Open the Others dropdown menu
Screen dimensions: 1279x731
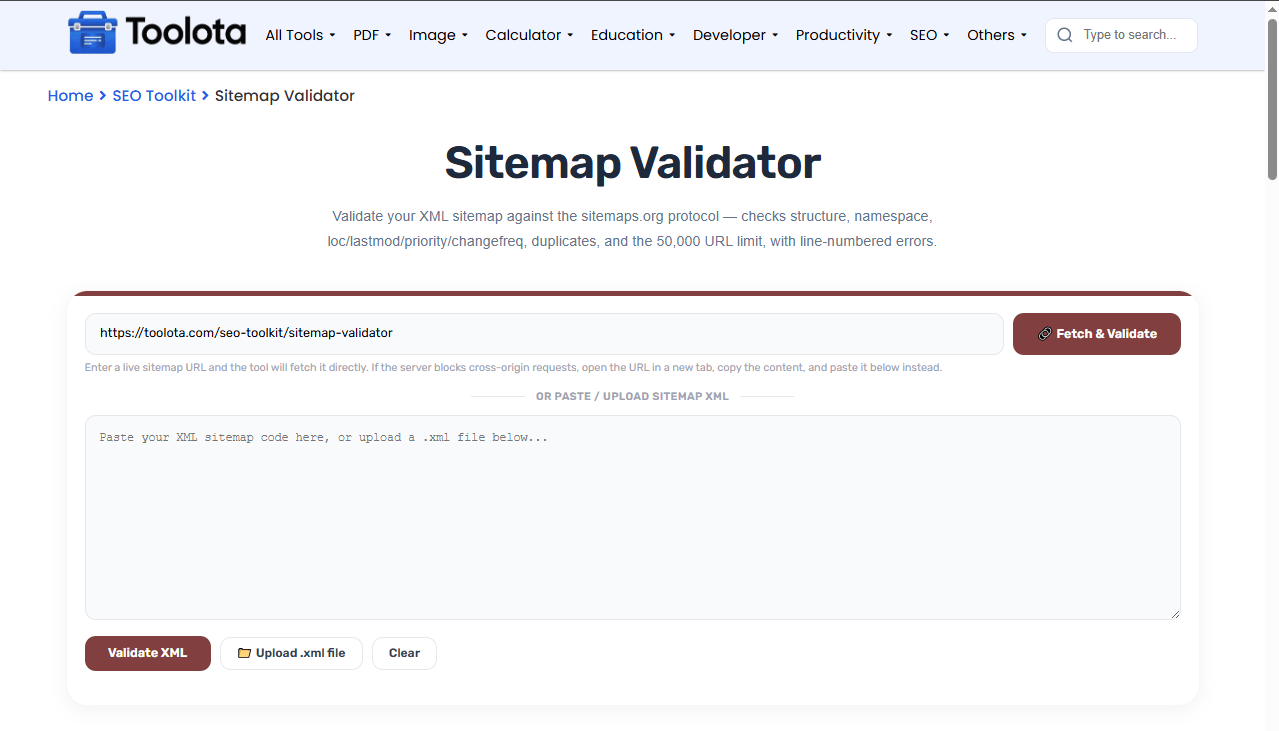(997, 35)
